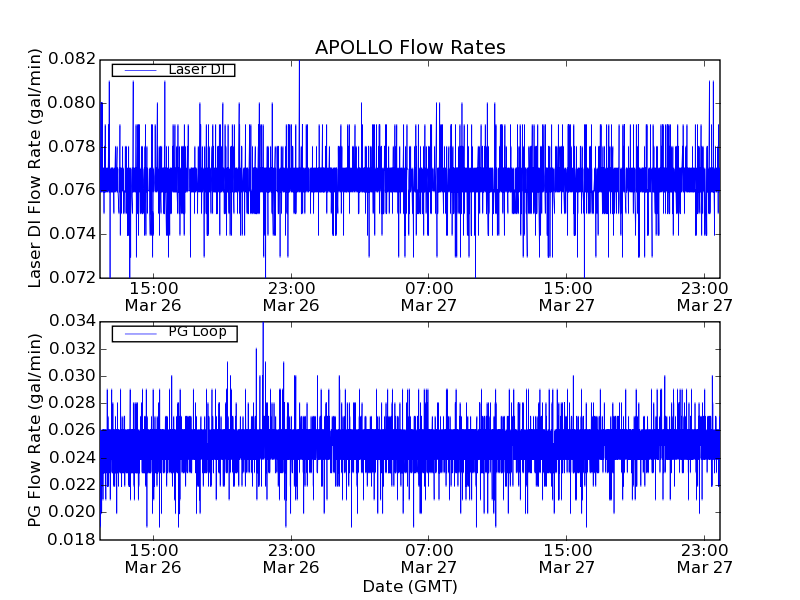Click the blue line sample in Laser DI legend

coord(140,70)
